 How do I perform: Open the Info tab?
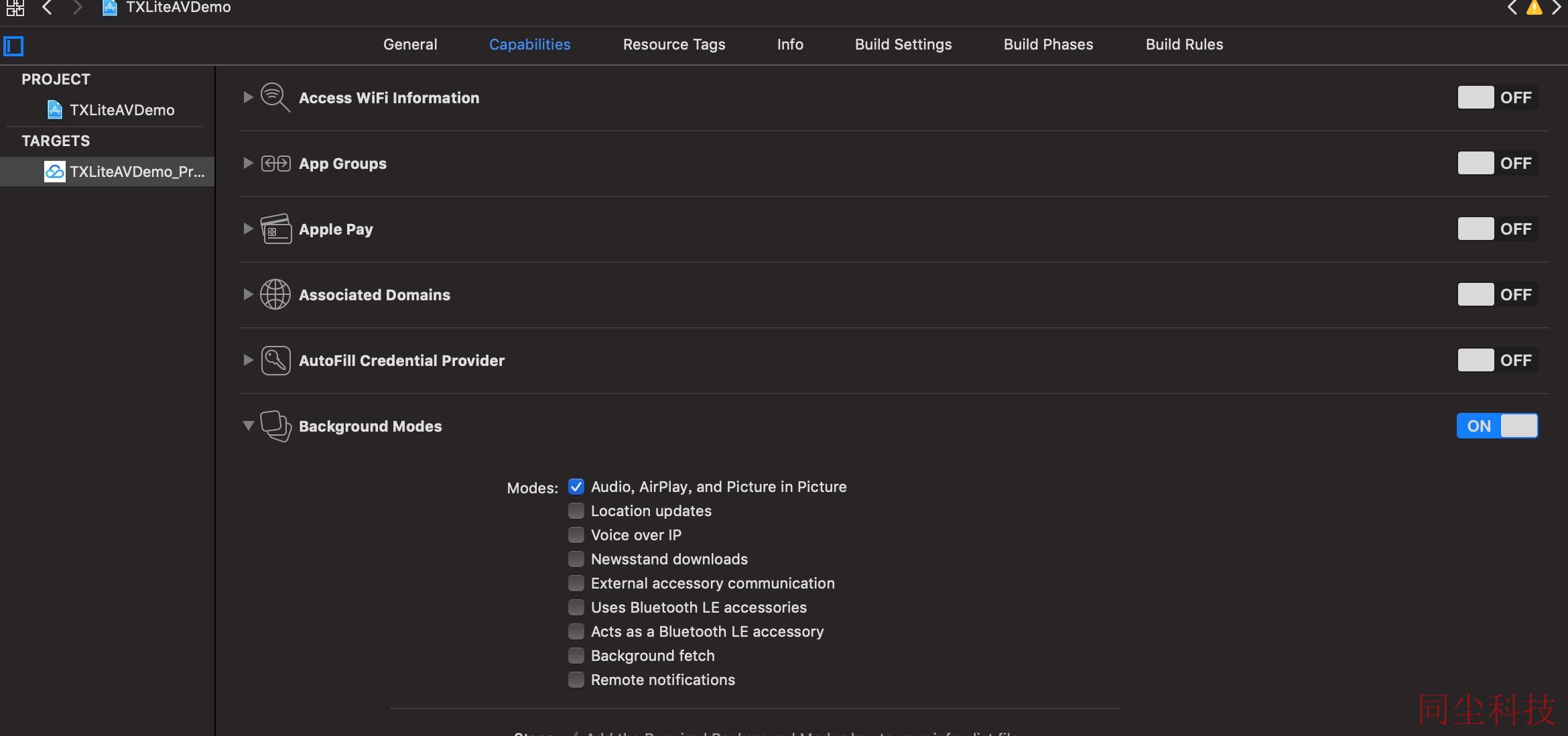click(790, 44)
